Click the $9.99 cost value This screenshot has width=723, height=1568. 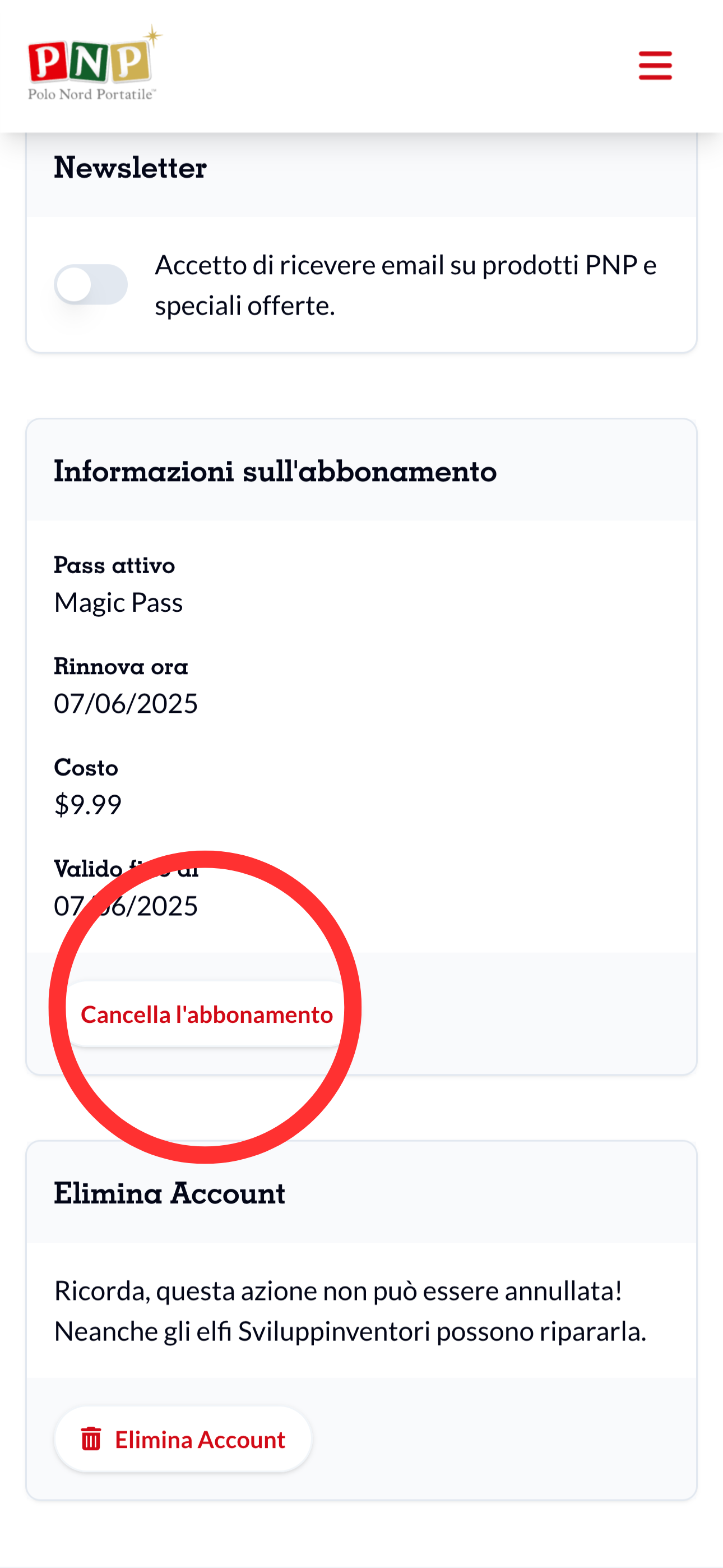87,805
